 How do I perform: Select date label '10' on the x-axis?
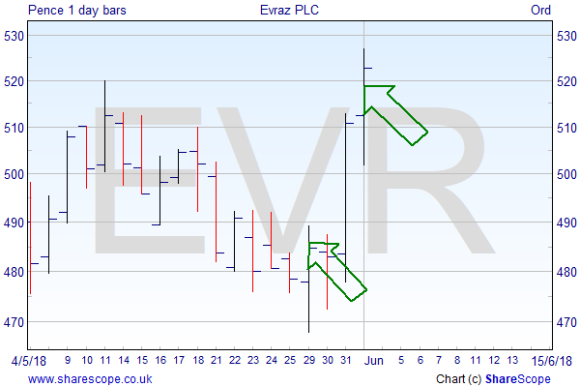tap(87, 360)
